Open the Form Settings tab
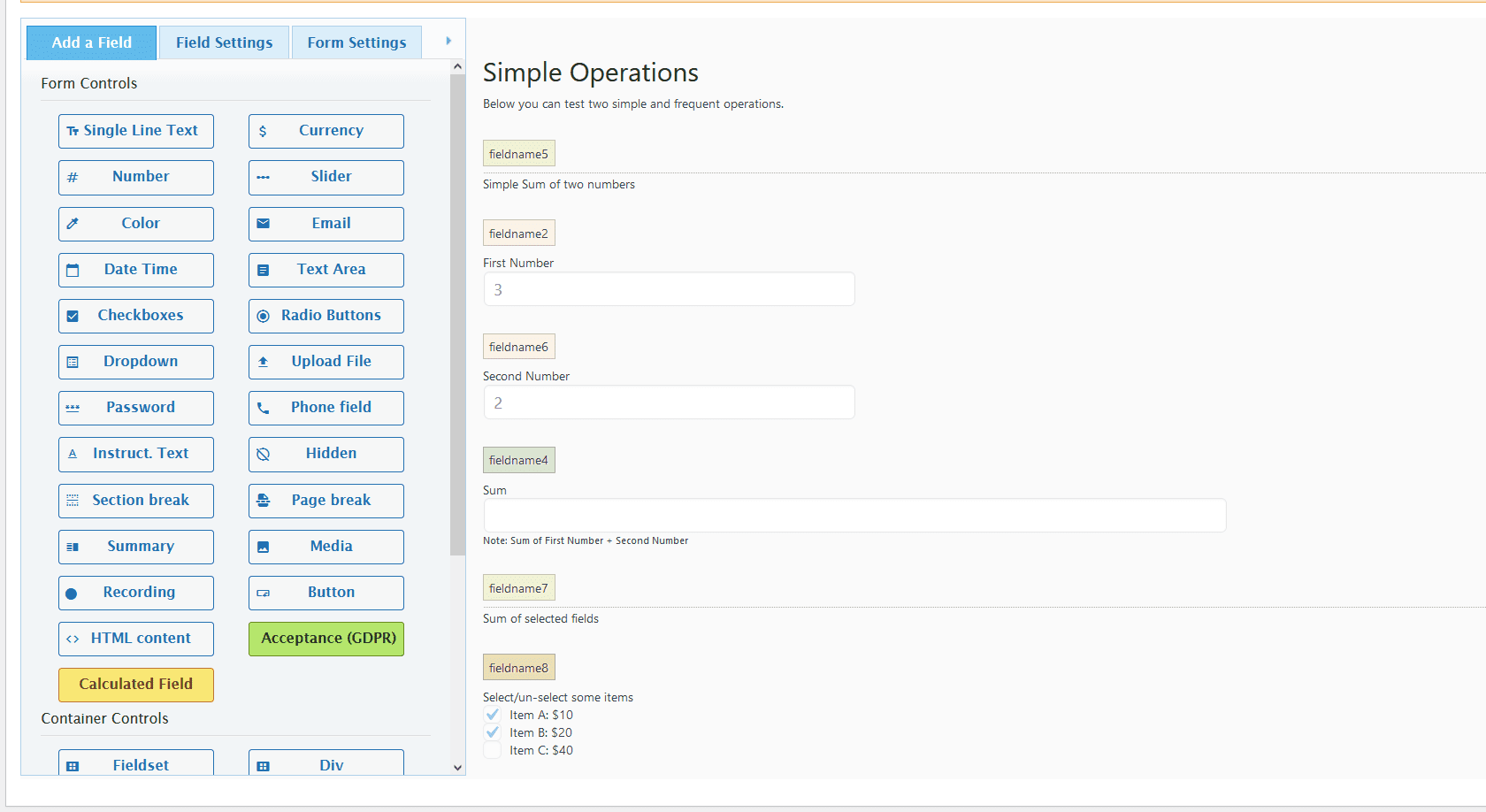This screenshot has width=1486, height=812. [x=356, y=42]
